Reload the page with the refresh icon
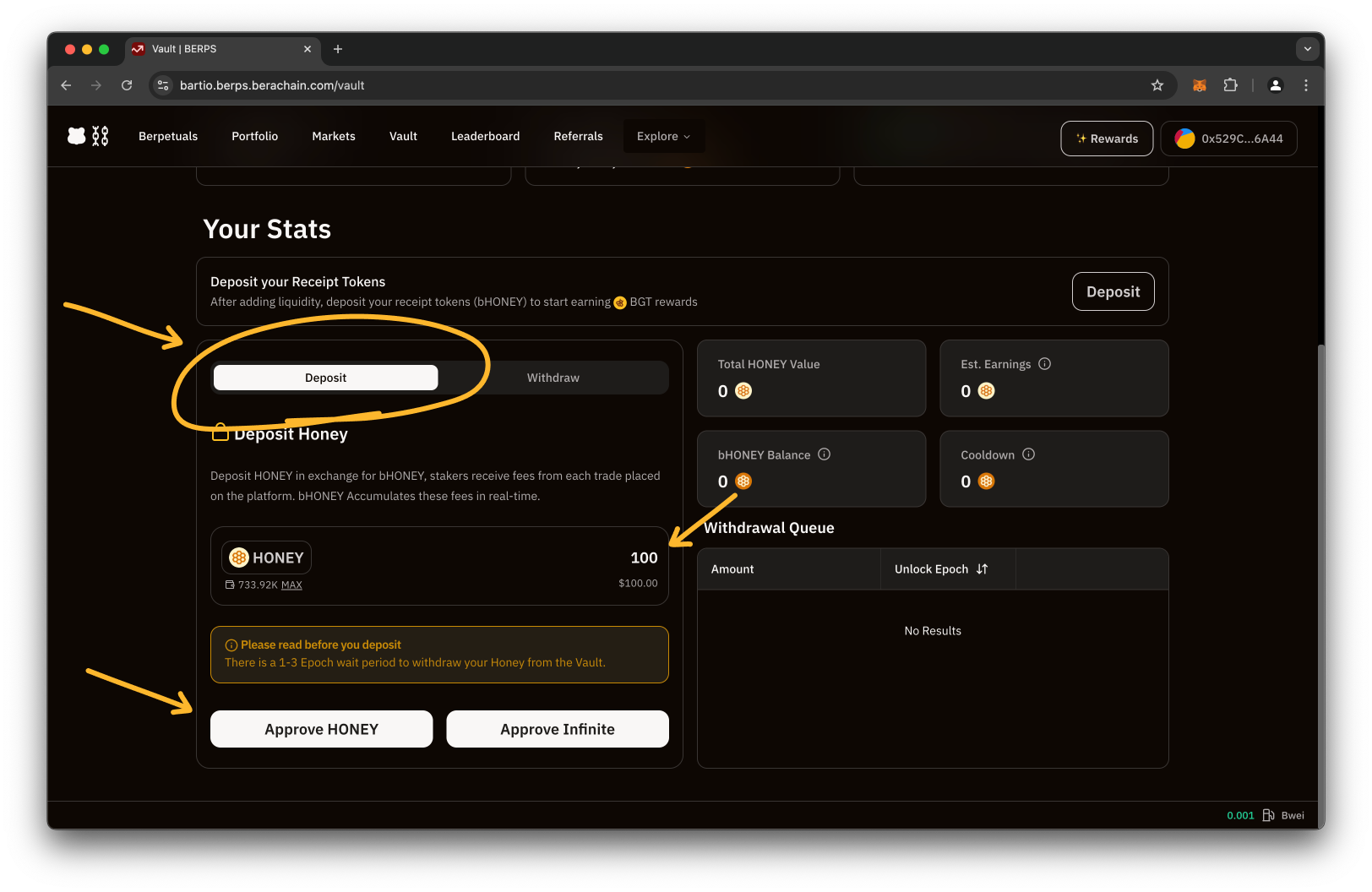 (x=127, y=85)
